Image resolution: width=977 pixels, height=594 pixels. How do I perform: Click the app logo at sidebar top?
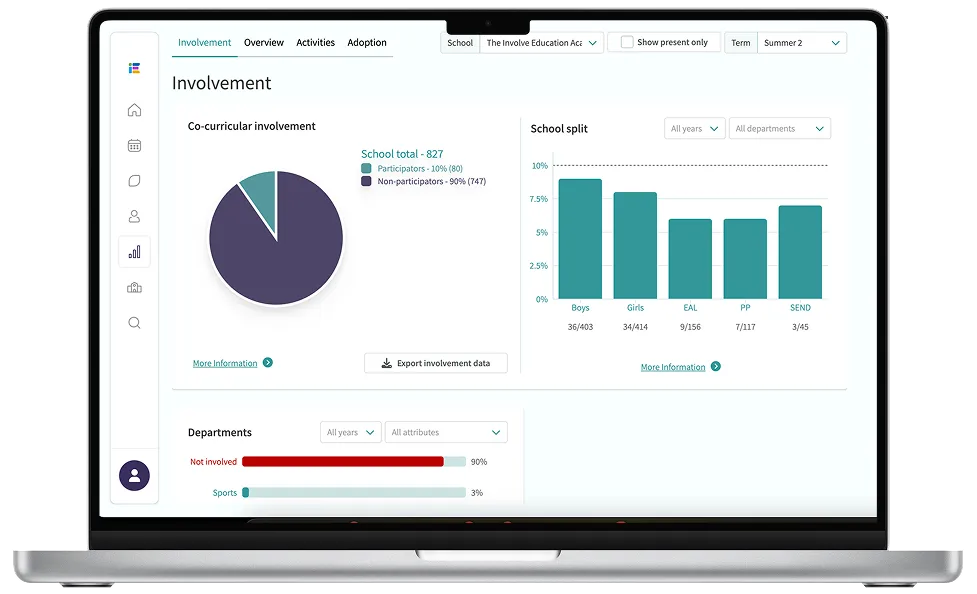tap(134, 68)
